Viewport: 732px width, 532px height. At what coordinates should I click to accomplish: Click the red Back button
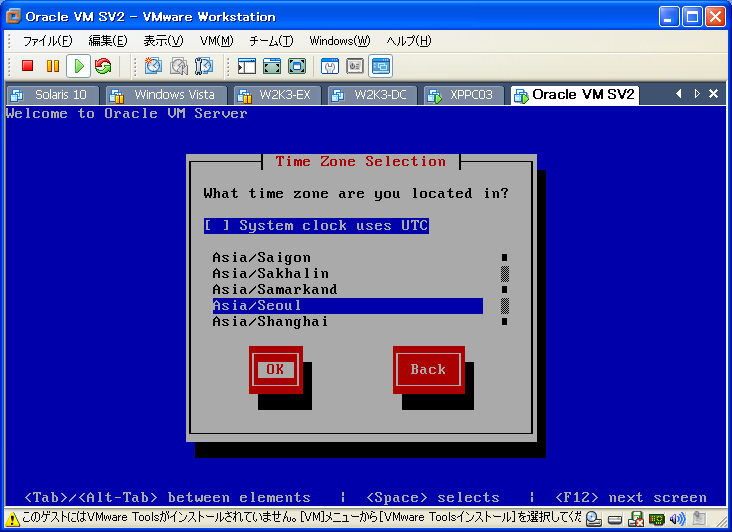428,370
